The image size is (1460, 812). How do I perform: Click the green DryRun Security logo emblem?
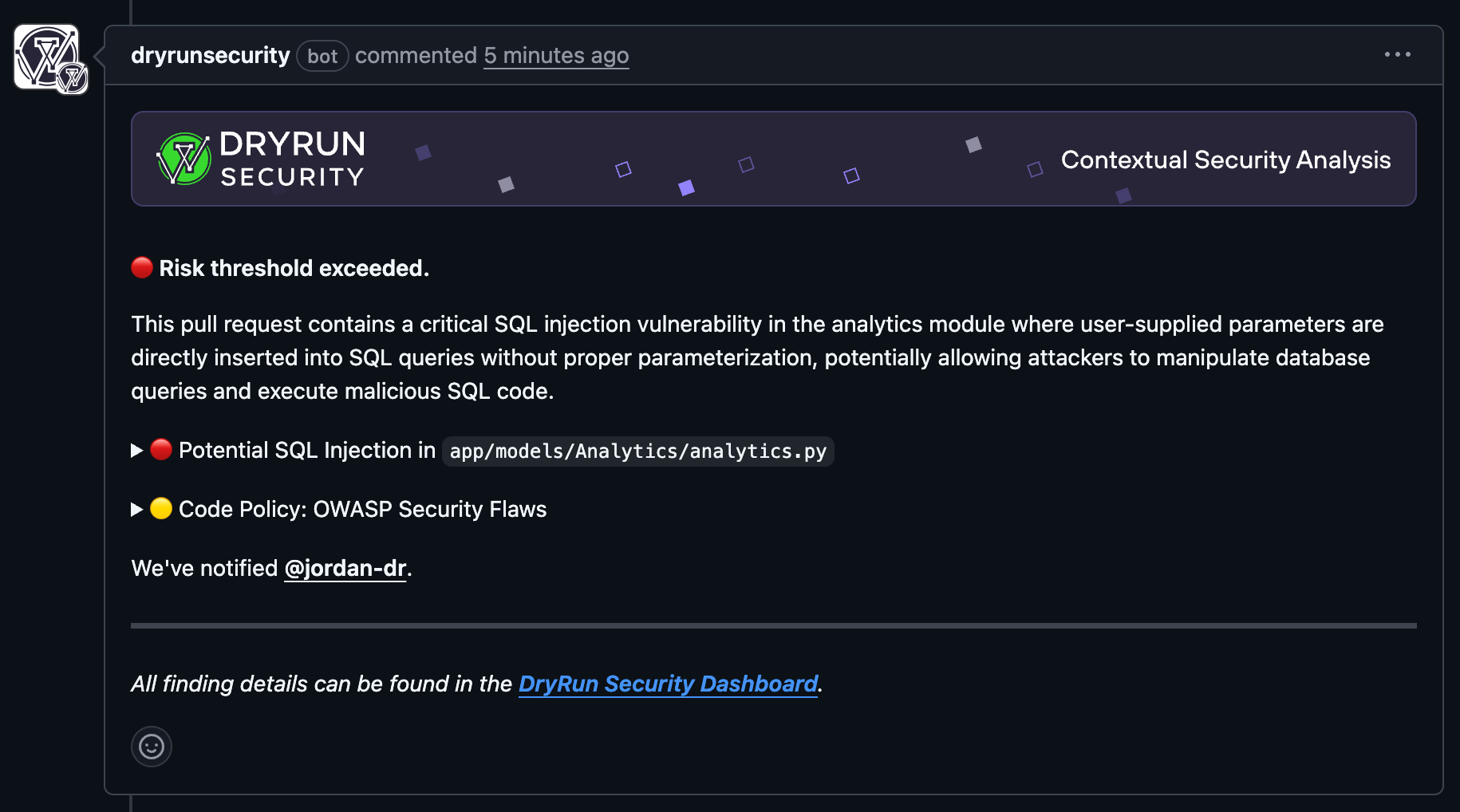[184, 159]
